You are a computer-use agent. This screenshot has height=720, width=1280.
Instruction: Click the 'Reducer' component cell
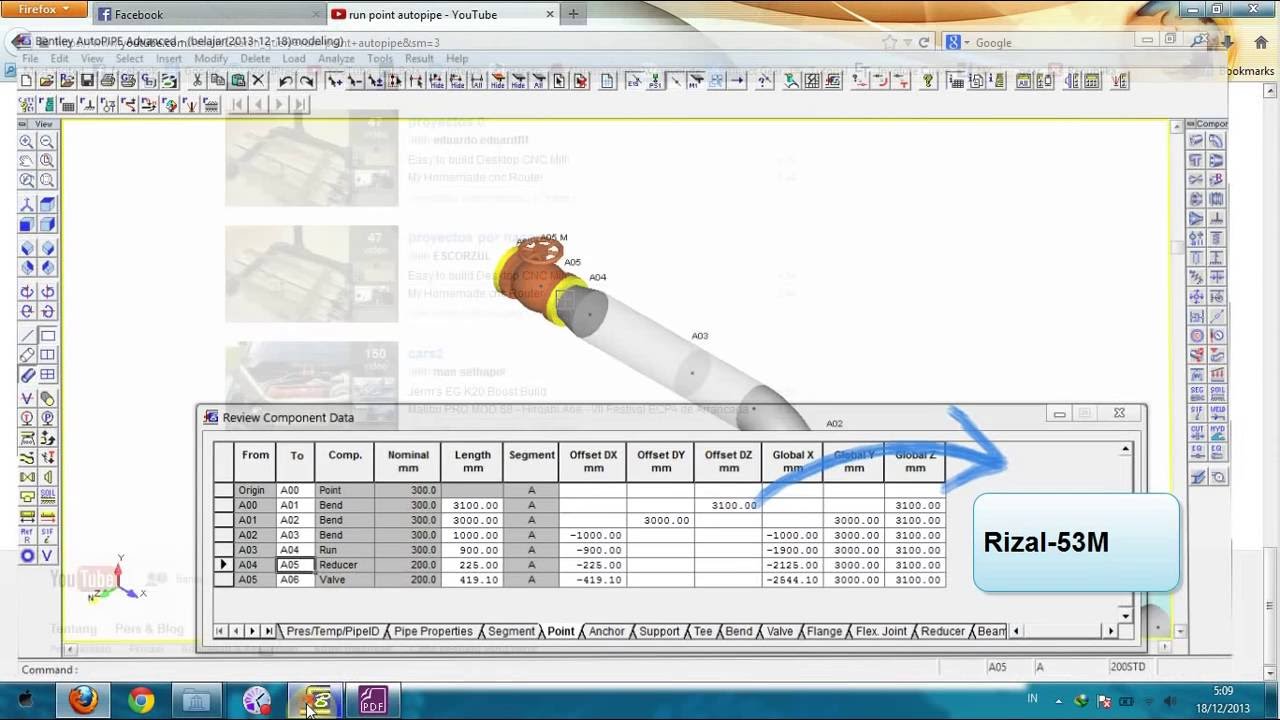[345, 565]
